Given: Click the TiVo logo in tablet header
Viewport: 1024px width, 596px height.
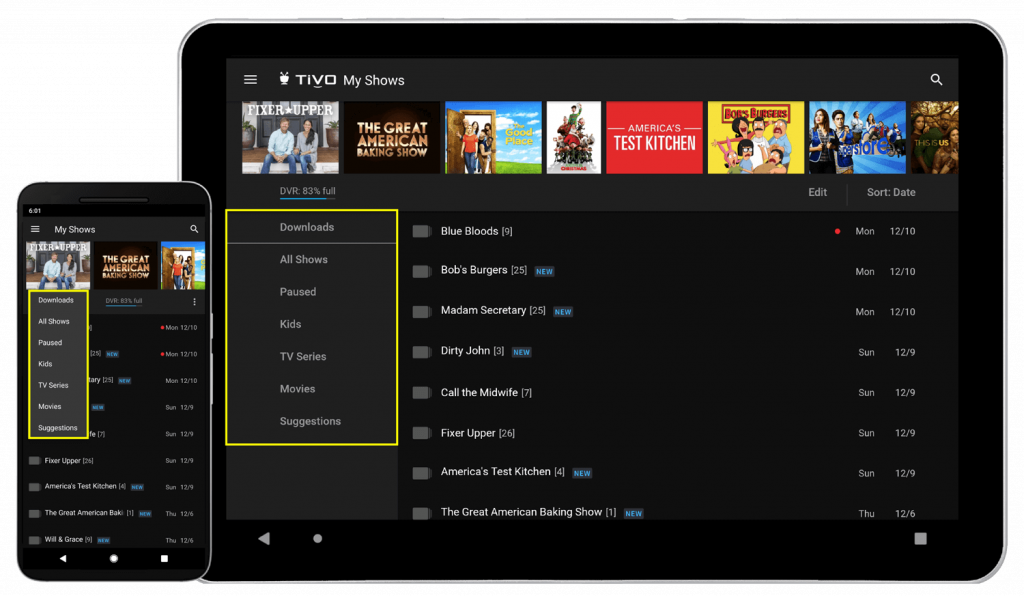Looking at the screenshot, I should pyautogui.click(x=308, y=80).
